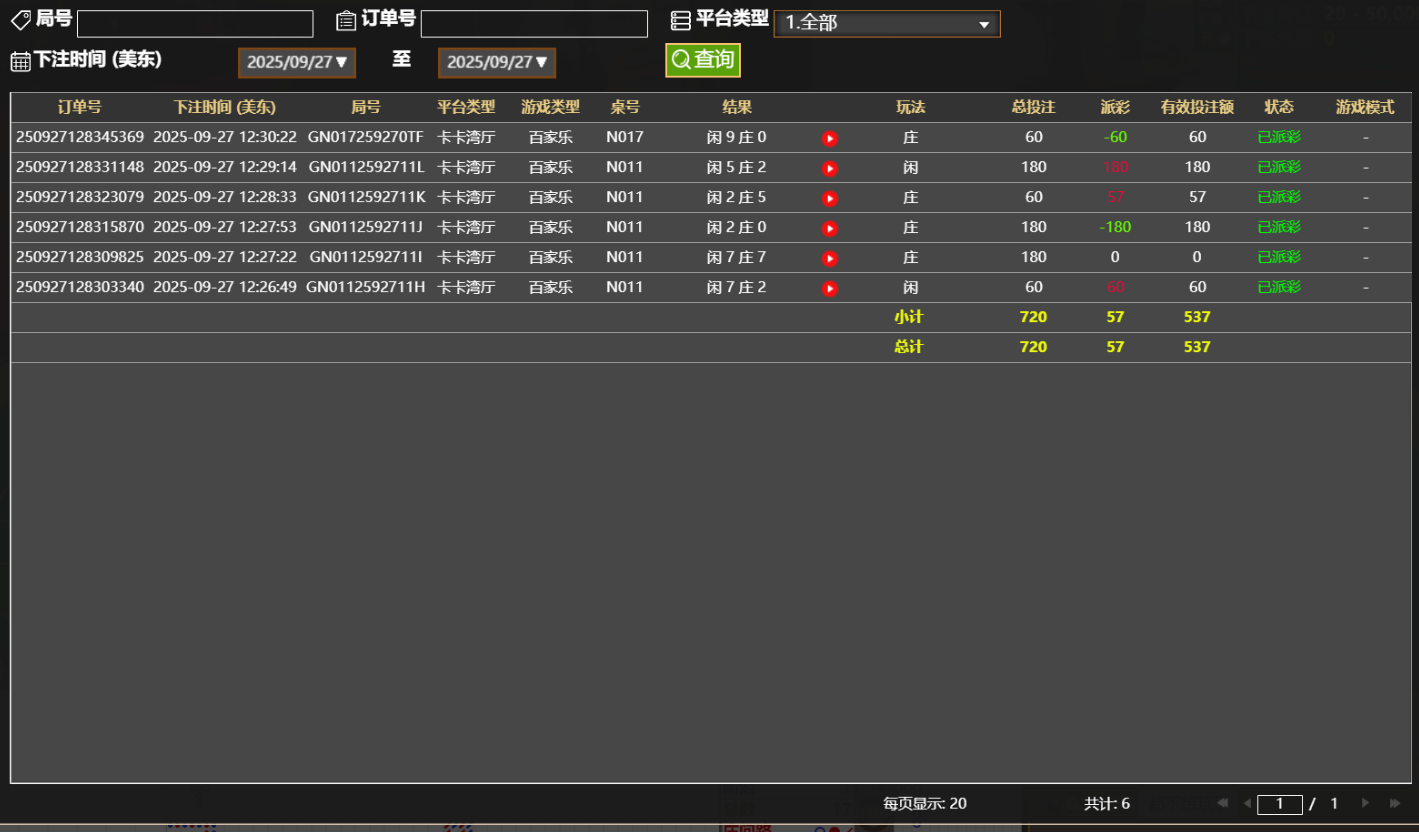Watch replay for order 250927128303340
Image resolution: width=1419 pixels, height=832 pixels.
coord(829,288)
